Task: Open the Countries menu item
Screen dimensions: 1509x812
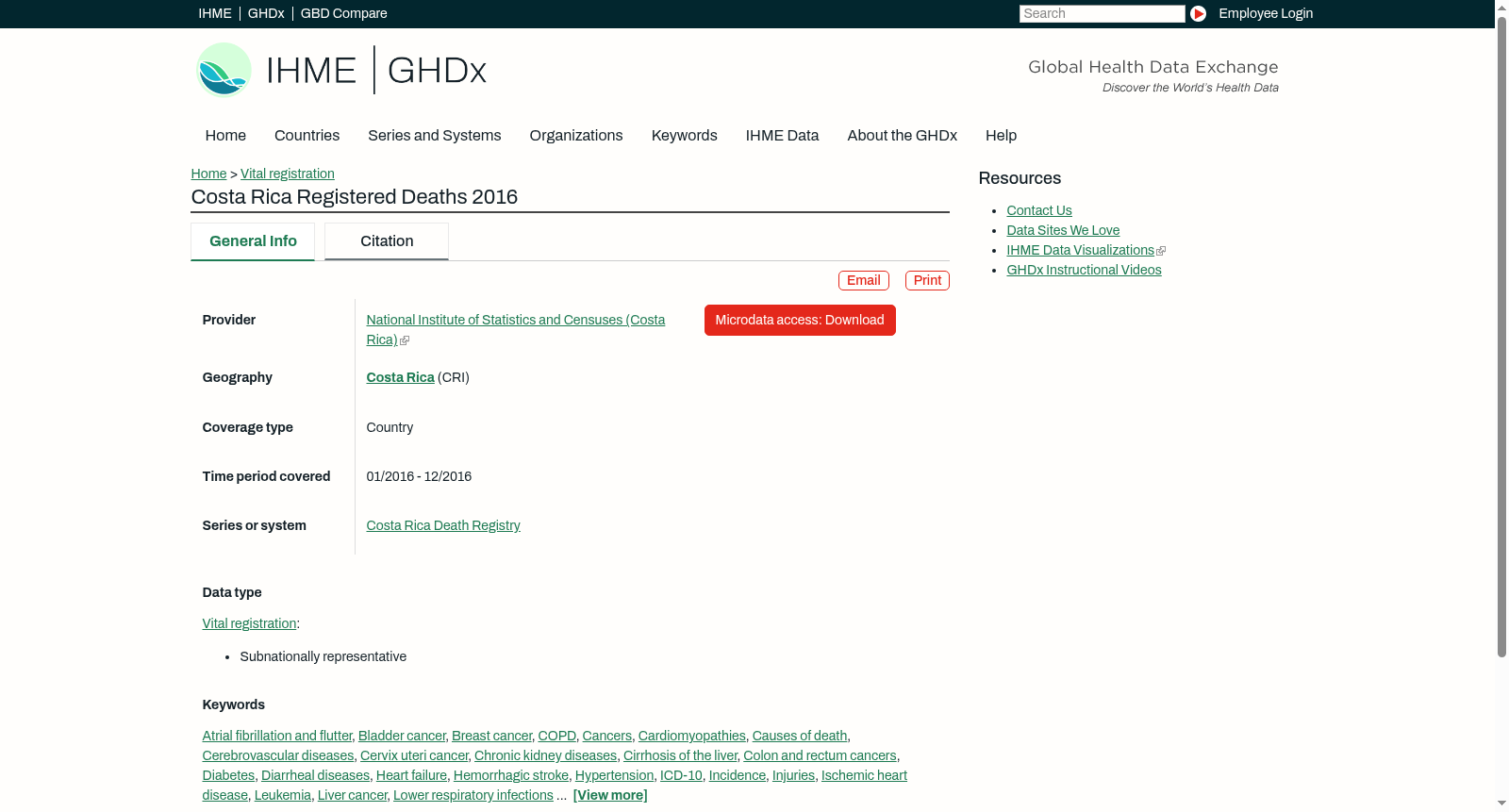Action: 307,135
